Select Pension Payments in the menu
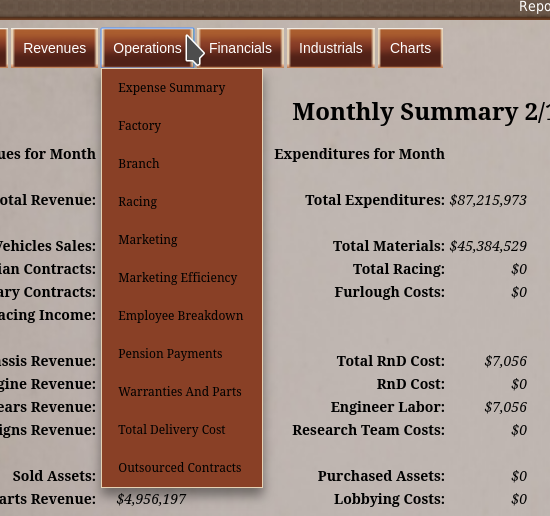 (x=182, y=354)
